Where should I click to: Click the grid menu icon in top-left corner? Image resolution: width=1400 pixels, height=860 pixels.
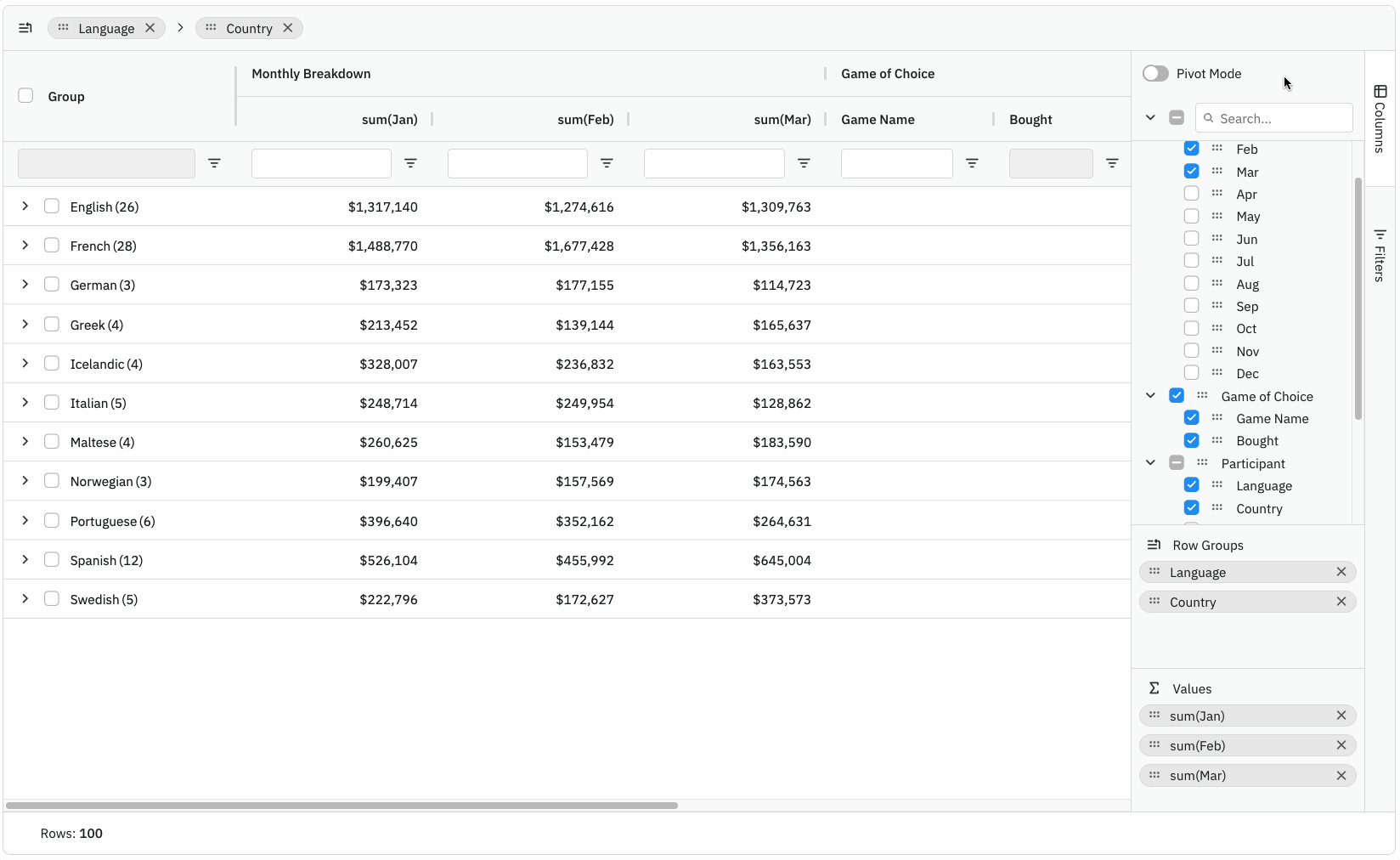25,27
